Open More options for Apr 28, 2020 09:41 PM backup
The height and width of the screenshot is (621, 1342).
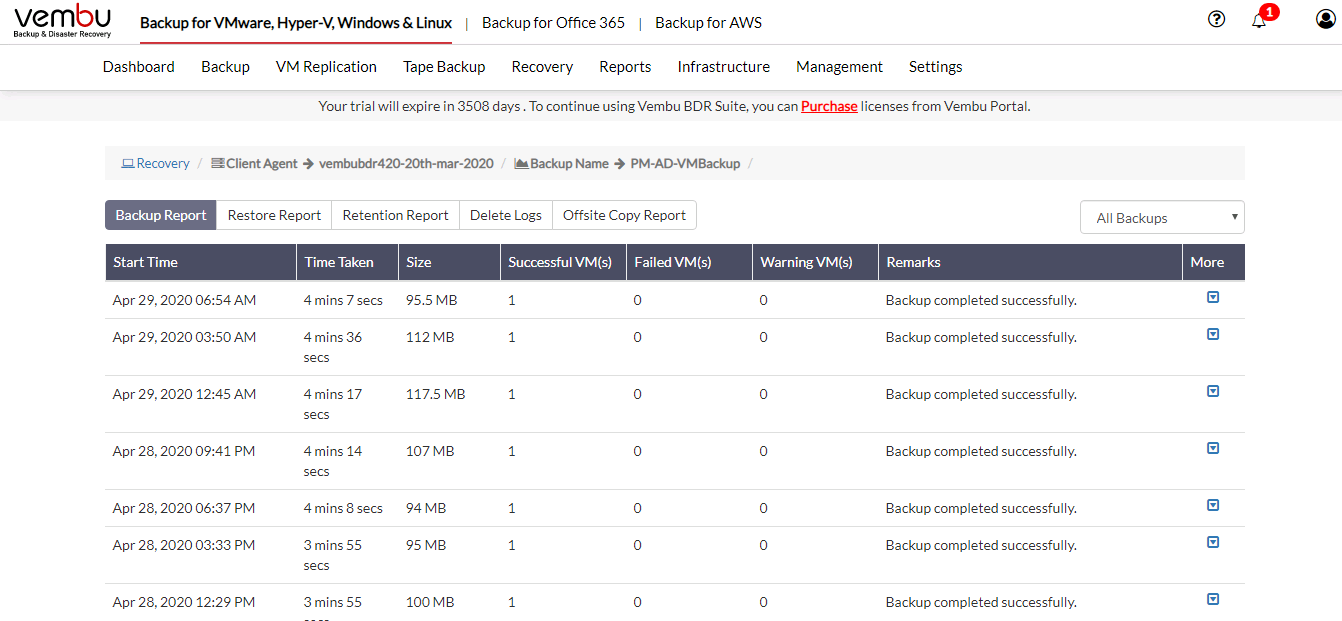[x=1213, y=448]
